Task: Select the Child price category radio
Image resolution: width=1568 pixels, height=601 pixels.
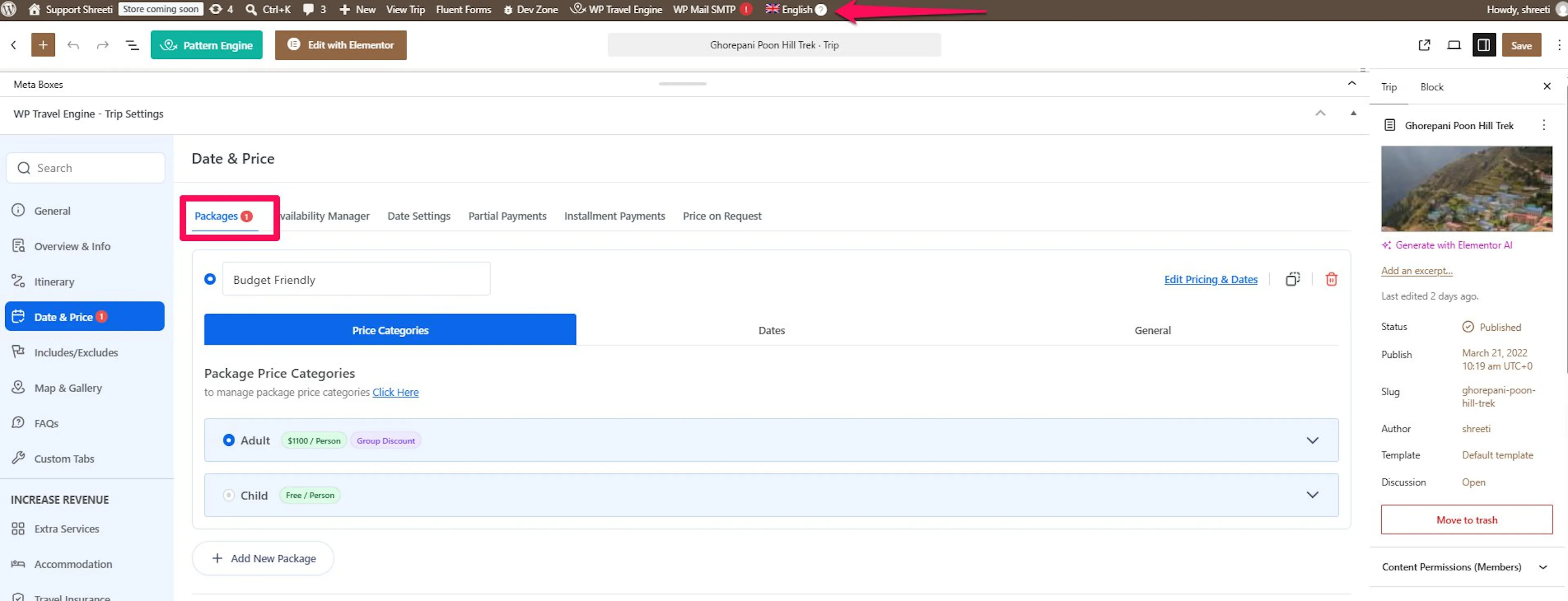Action: point(229,495)
